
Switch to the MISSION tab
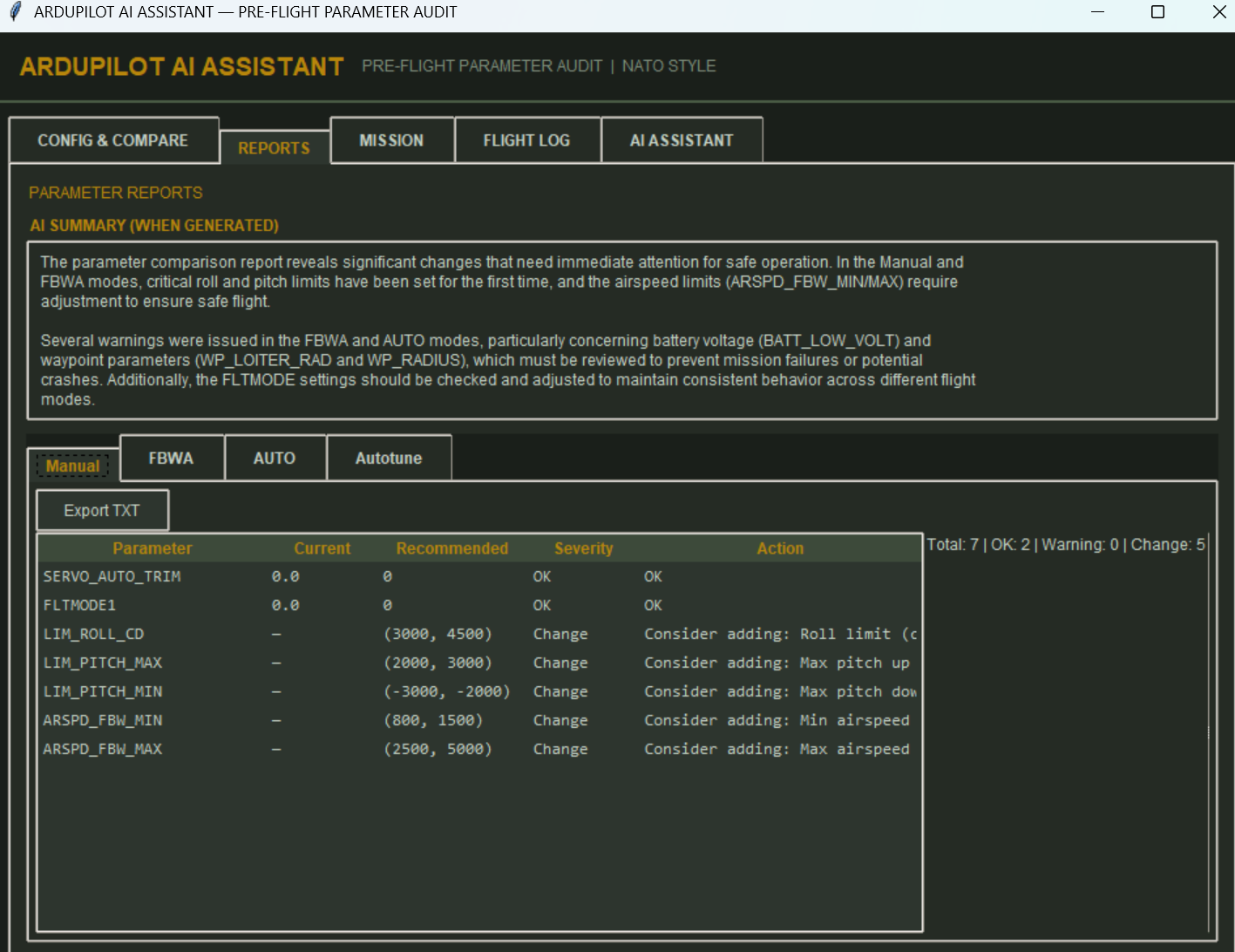pos(391,140)
